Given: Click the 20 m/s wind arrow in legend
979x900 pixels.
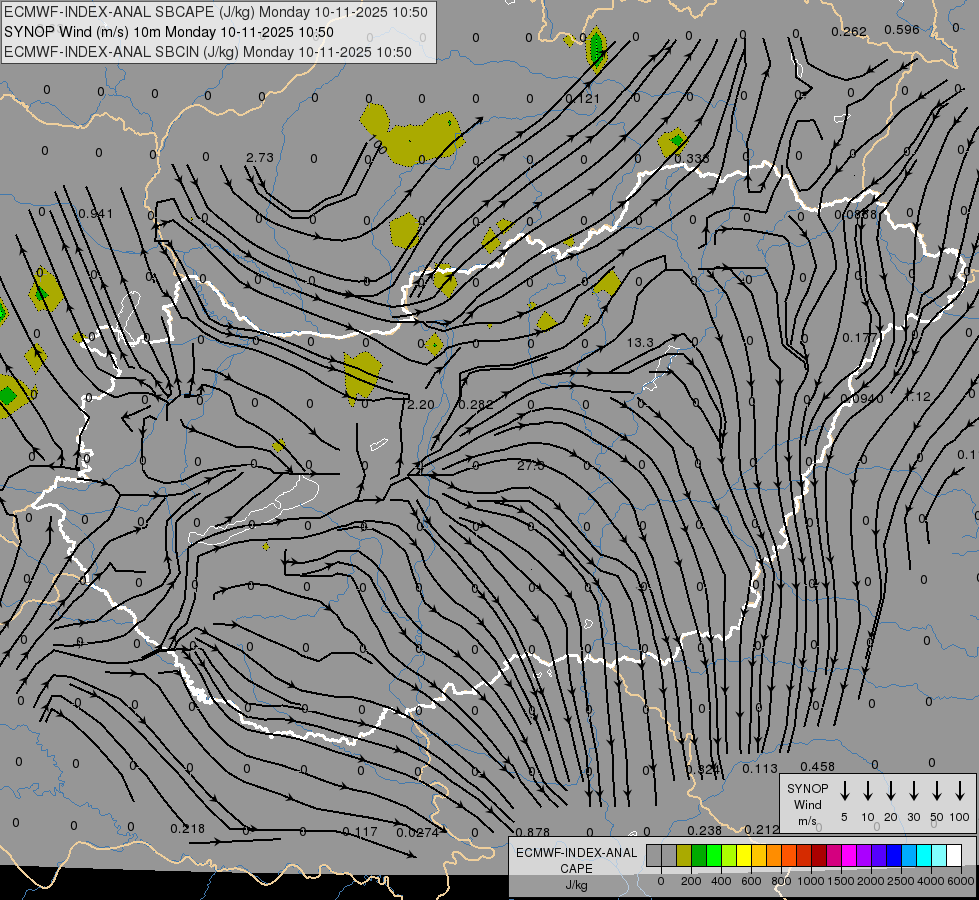Looking at the screenshot, I should tap(891, 791).
